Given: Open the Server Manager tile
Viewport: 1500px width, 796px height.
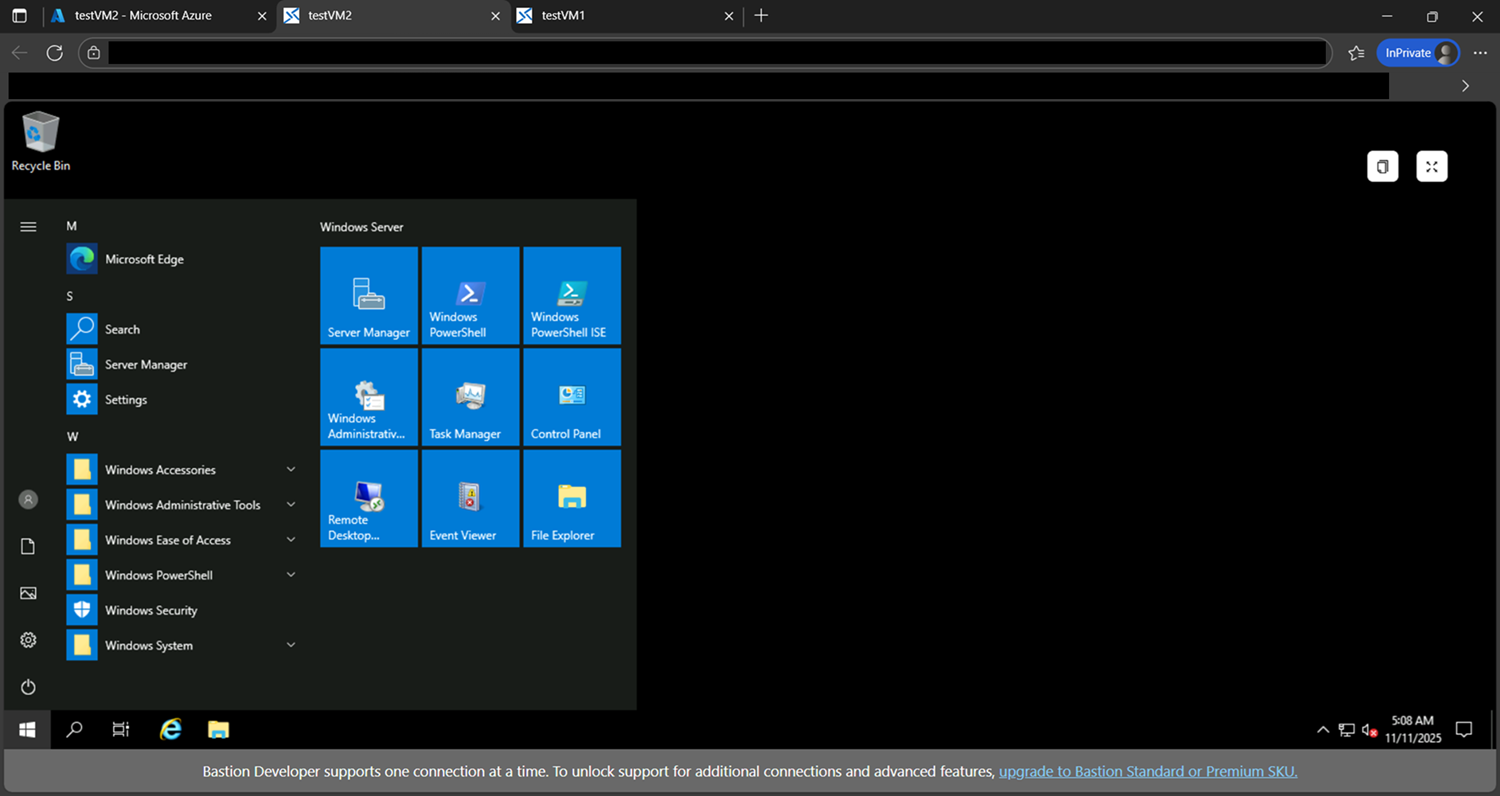Looking at the screenshot, I should tap(369, 295).
